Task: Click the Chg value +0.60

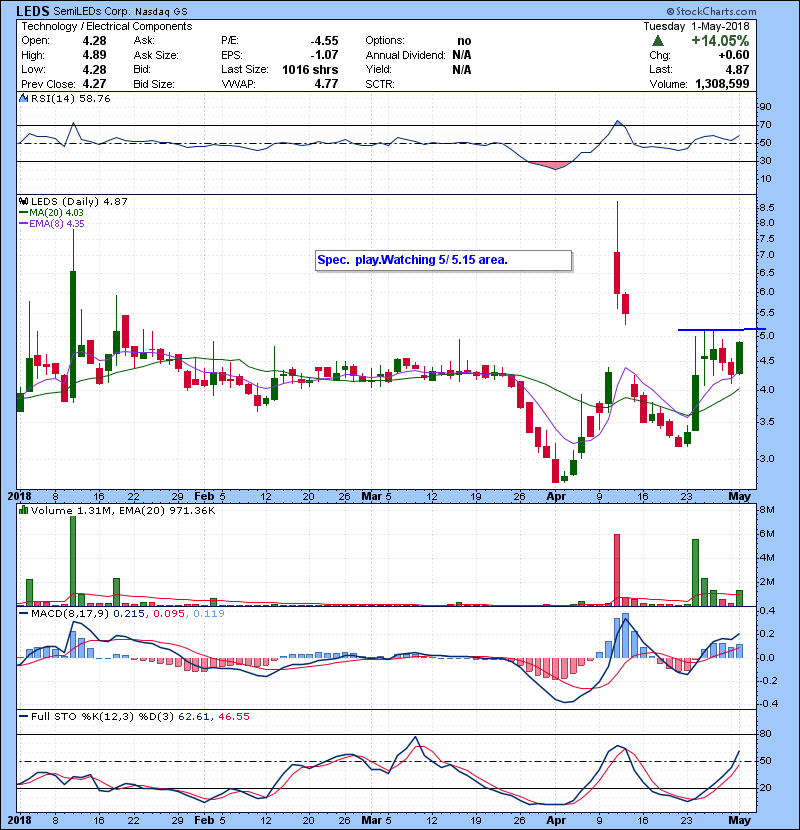Action: [x=734, y=55]
